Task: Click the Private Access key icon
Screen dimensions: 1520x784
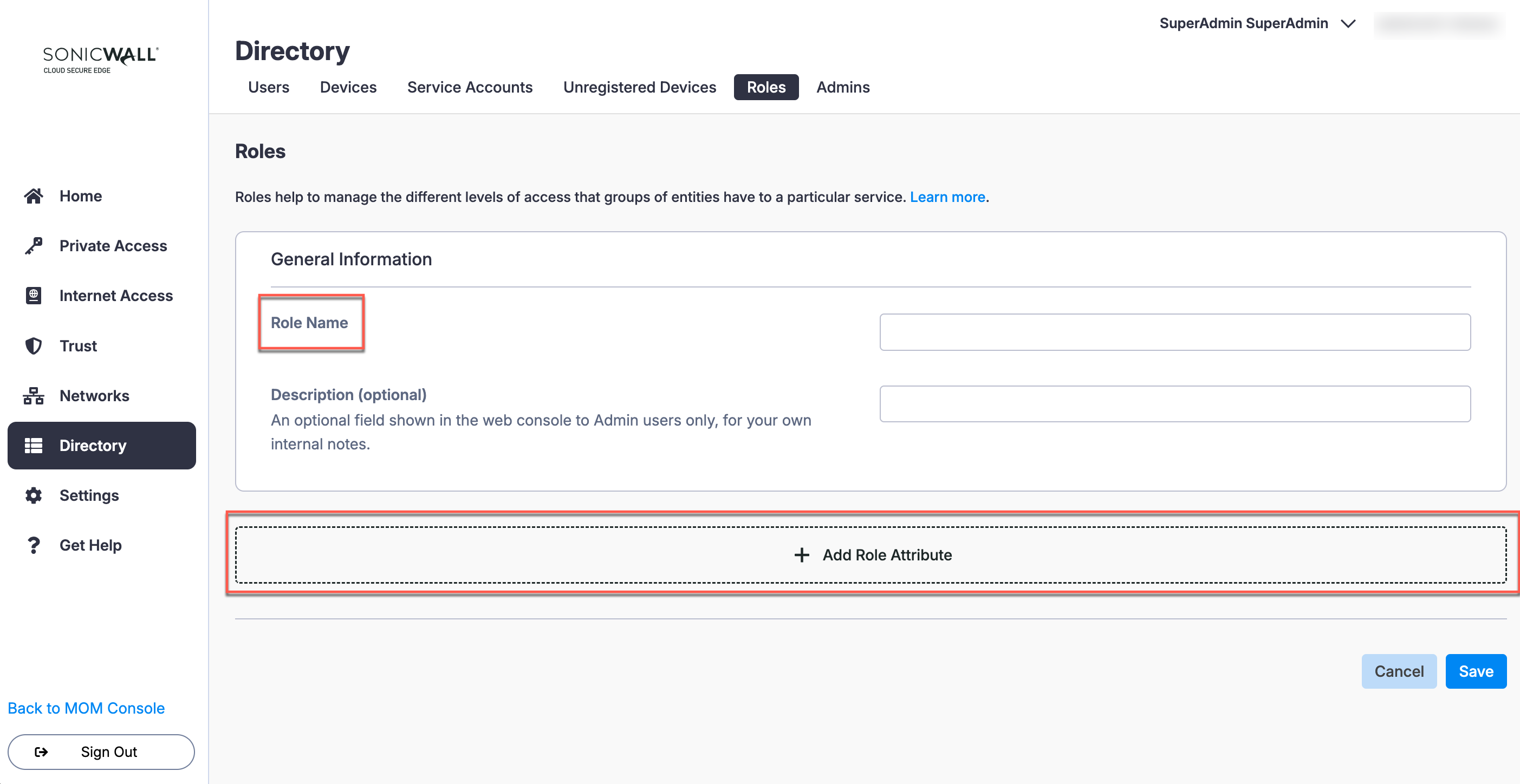Action: point(34,246)
